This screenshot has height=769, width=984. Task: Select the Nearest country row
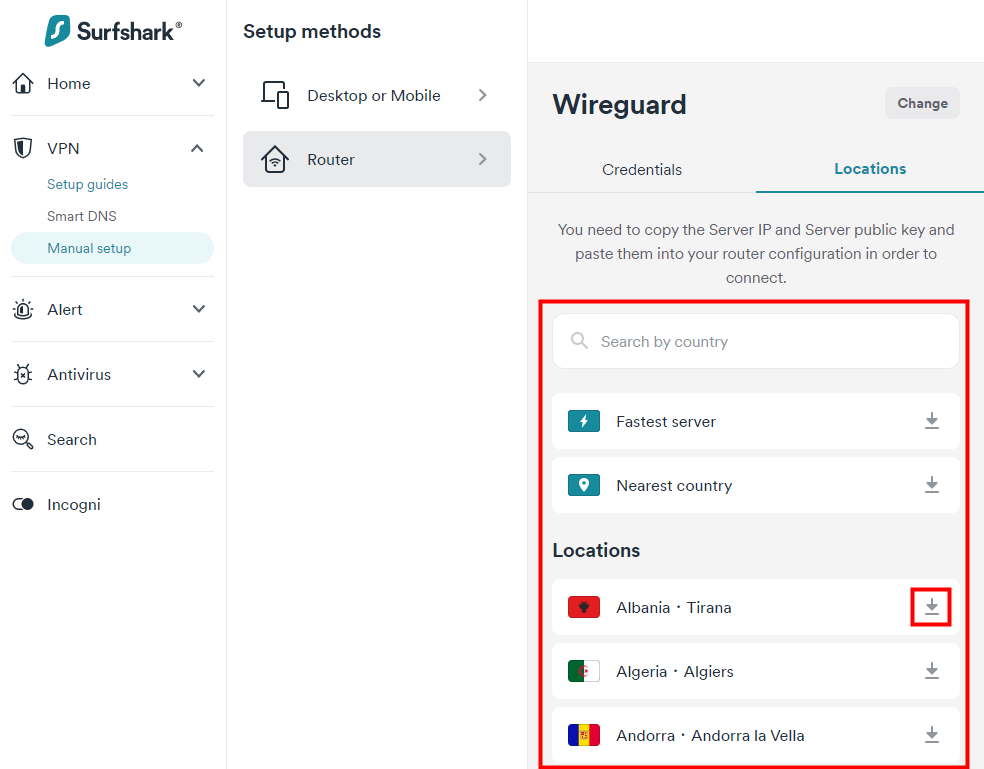pos(756,485)
